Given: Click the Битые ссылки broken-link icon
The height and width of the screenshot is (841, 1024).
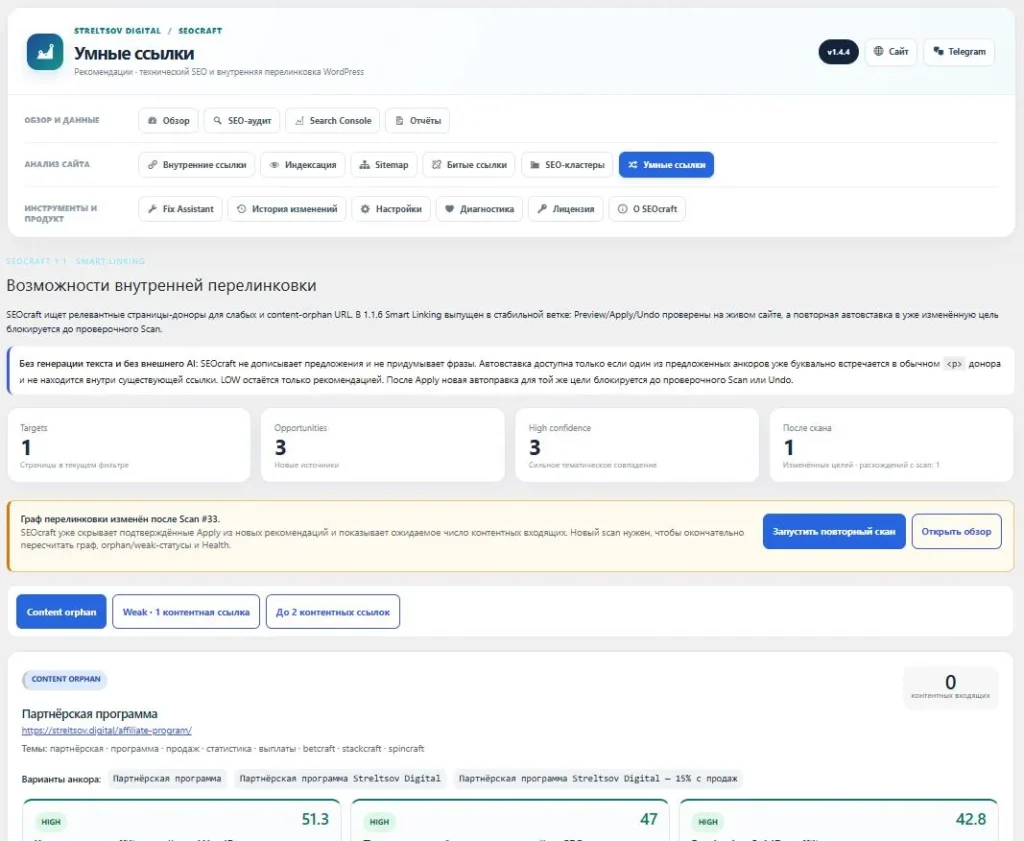Looking at the screenshot, I should [x=436, y=165].
